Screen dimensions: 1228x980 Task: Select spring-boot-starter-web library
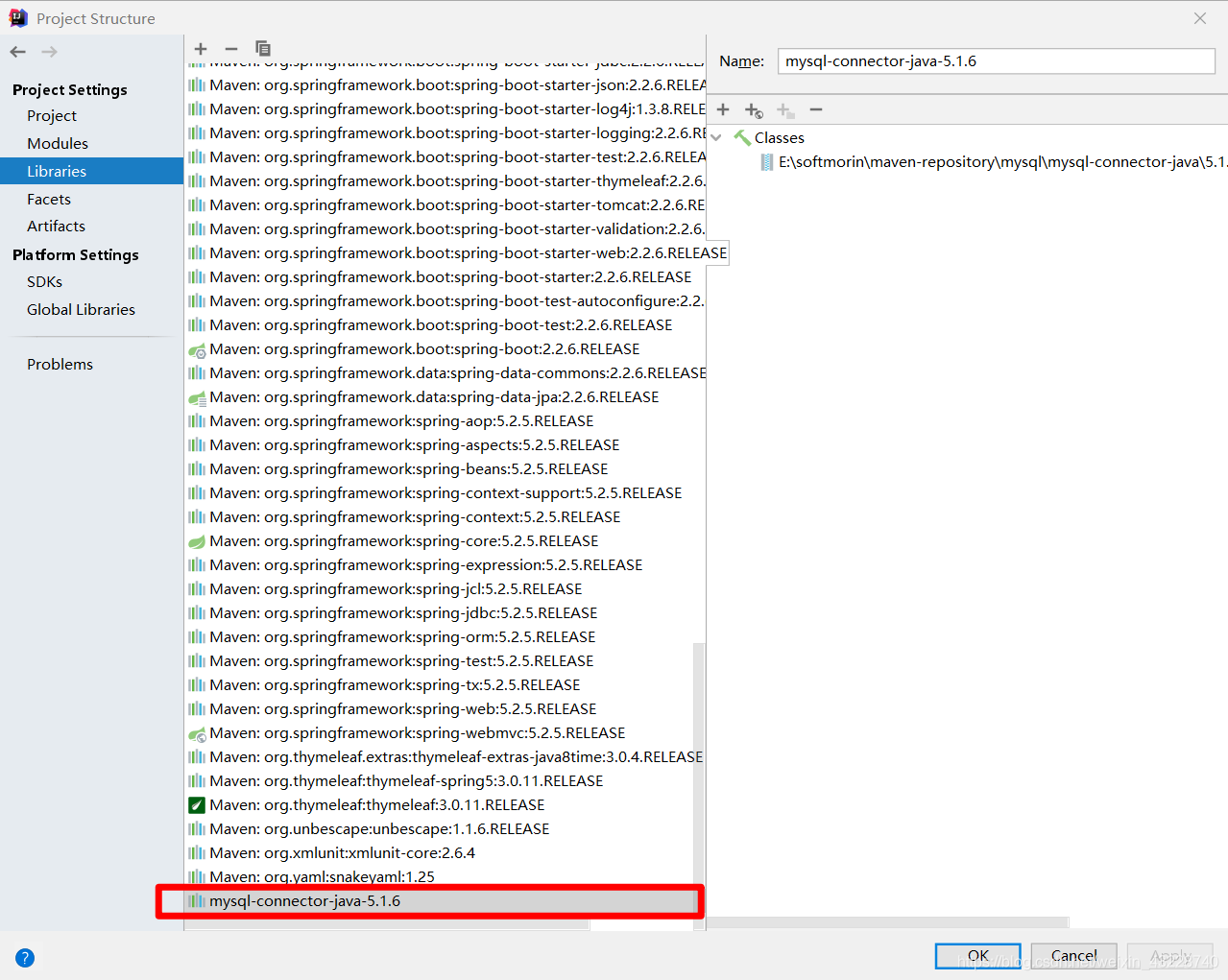457,253
